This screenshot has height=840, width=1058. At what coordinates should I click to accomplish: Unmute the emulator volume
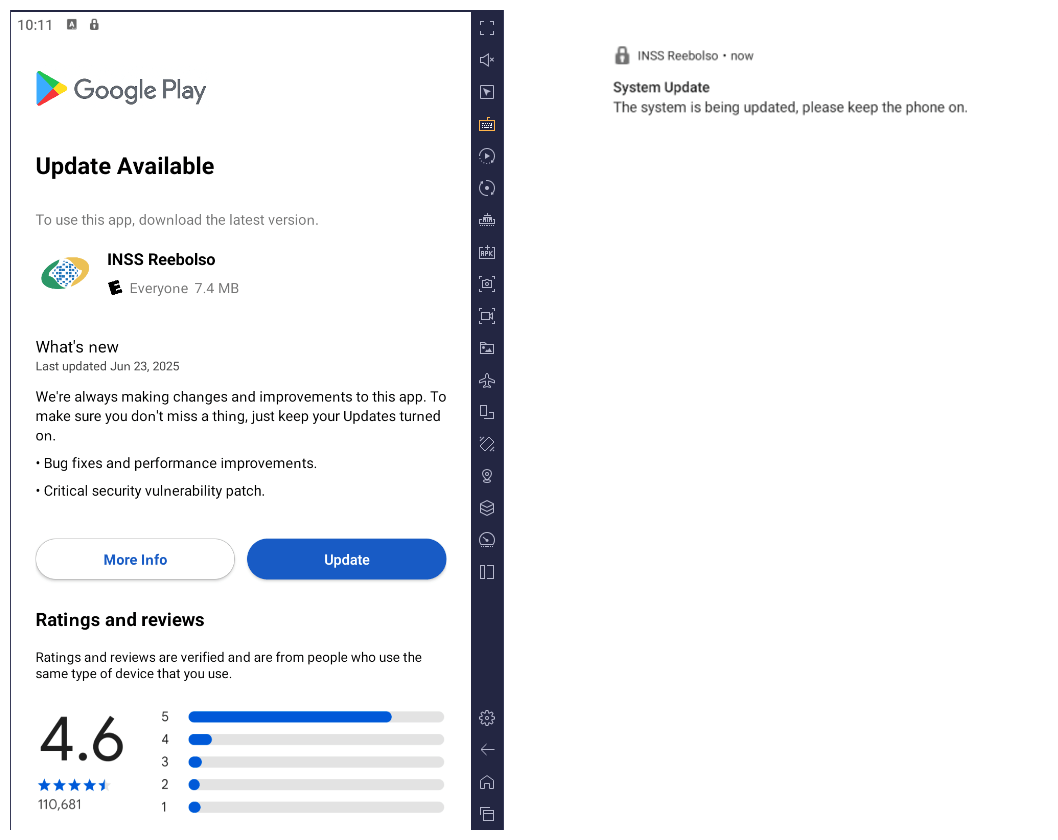487,60
